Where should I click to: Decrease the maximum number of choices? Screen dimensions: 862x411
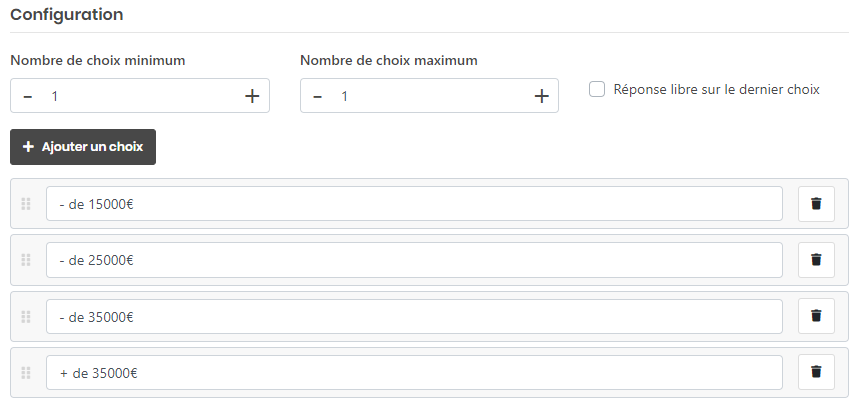point(317,96)
